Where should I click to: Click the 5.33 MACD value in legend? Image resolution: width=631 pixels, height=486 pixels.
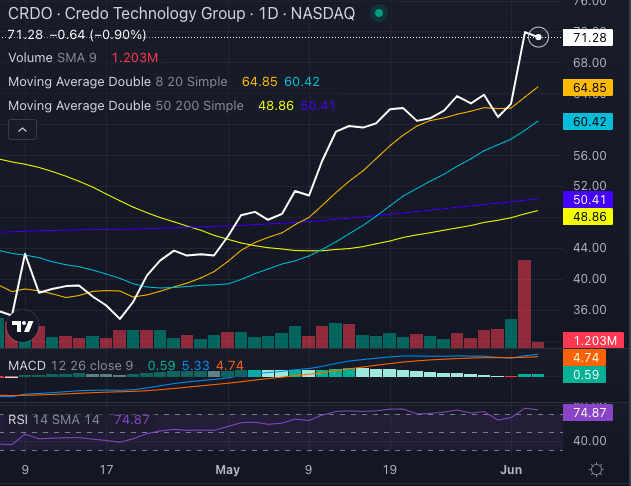(x=196, y=366)
